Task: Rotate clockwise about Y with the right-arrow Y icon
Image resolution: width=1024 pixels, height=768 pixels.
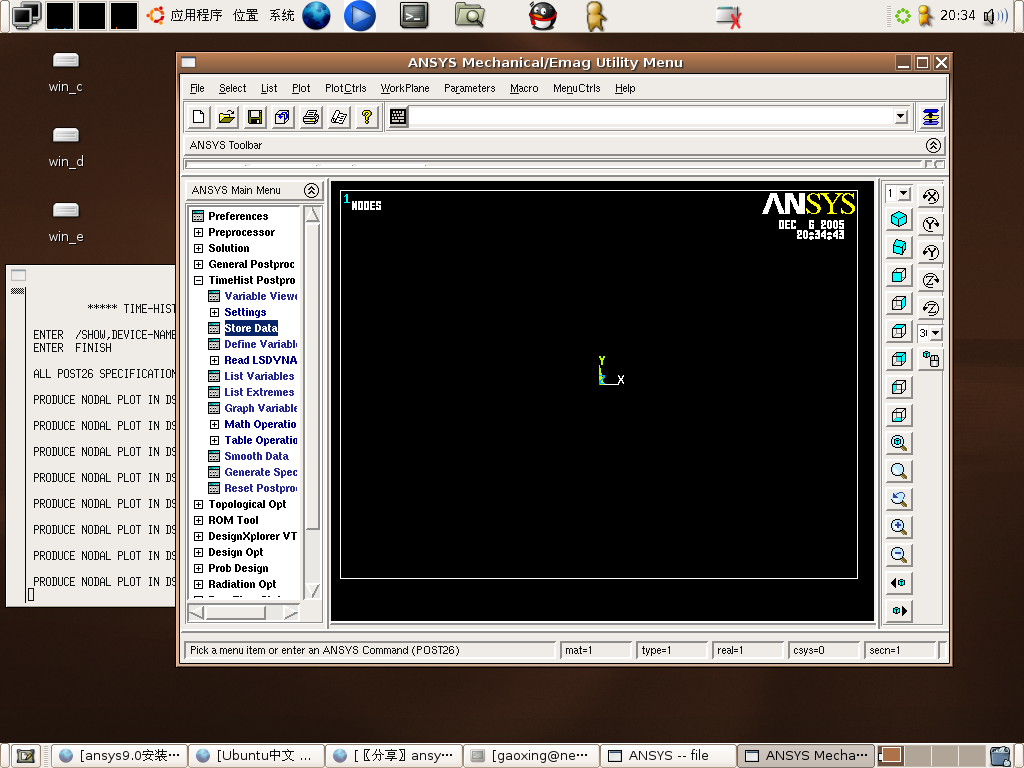Action: [931, 224]
